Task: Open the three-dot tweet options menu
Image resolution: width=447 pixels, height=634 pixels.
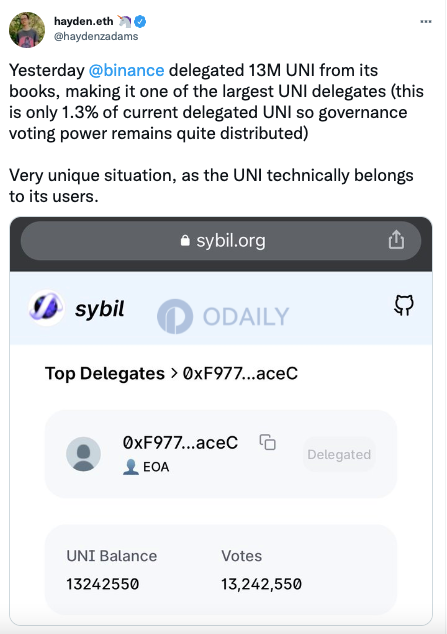Action: 426,21
